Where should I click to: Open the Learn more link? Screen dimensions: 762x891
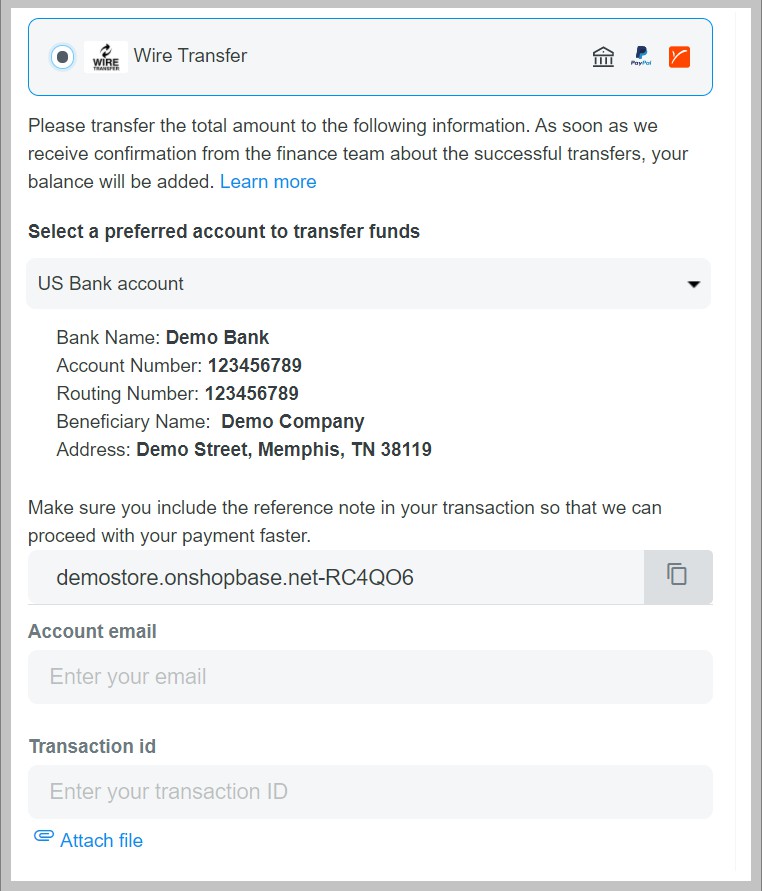click(268, 181)
